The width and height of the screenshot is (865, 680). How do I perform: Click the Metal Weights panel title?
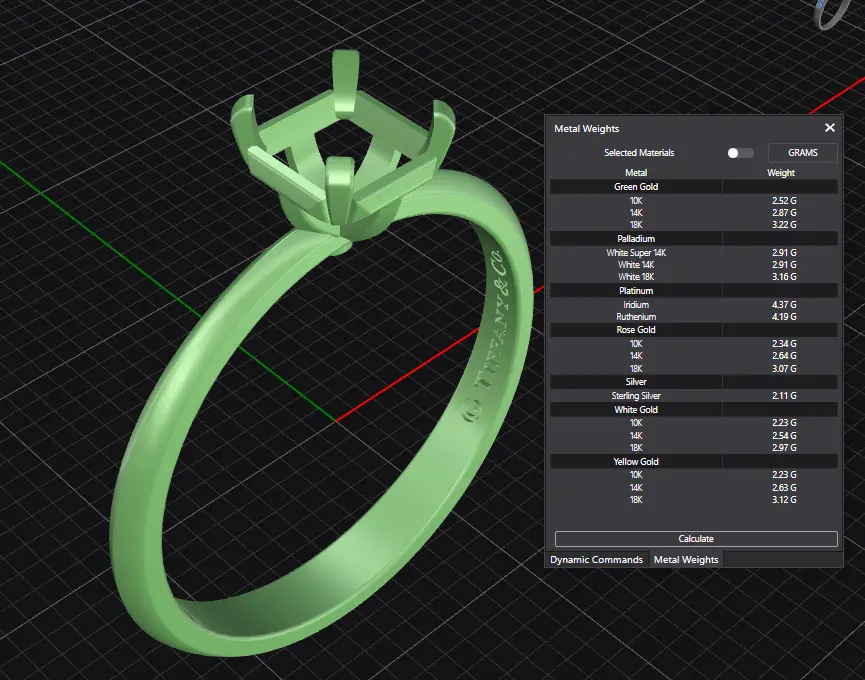click(x=586, y=128)
